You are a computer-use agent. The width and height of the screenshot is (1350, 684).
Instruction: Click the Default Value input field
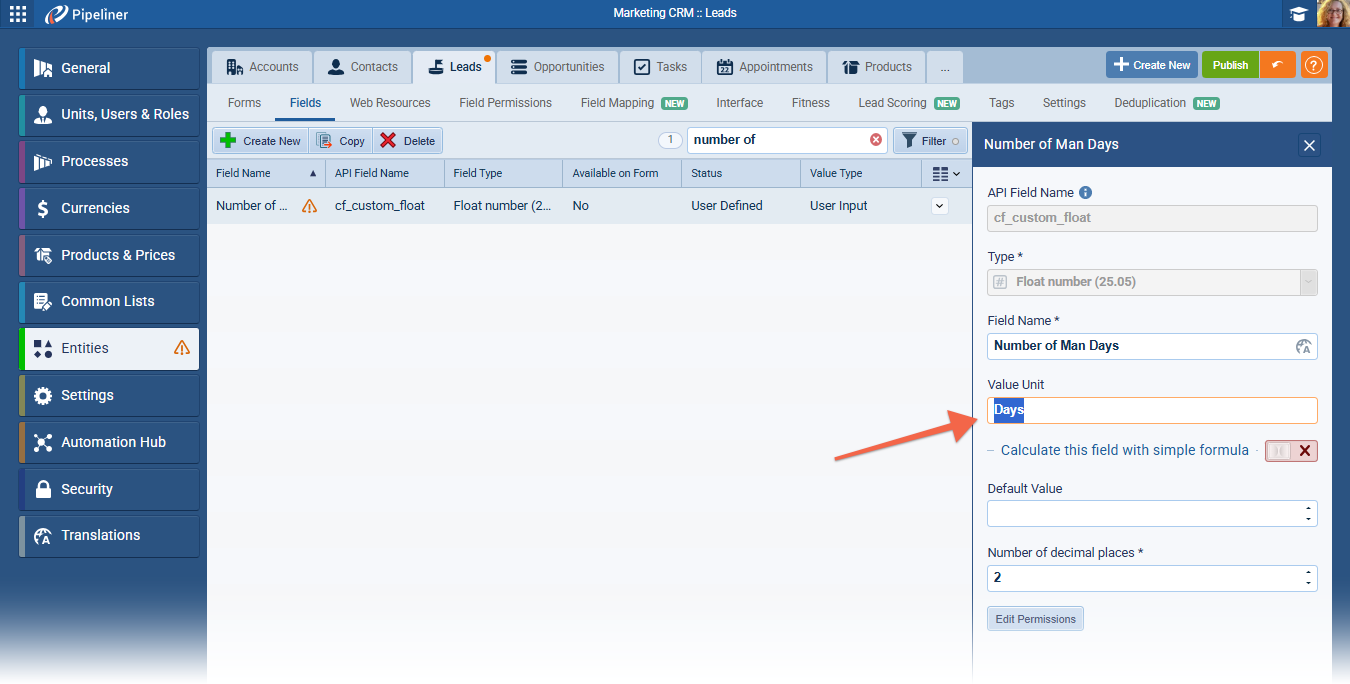(x=1145, y=514)
